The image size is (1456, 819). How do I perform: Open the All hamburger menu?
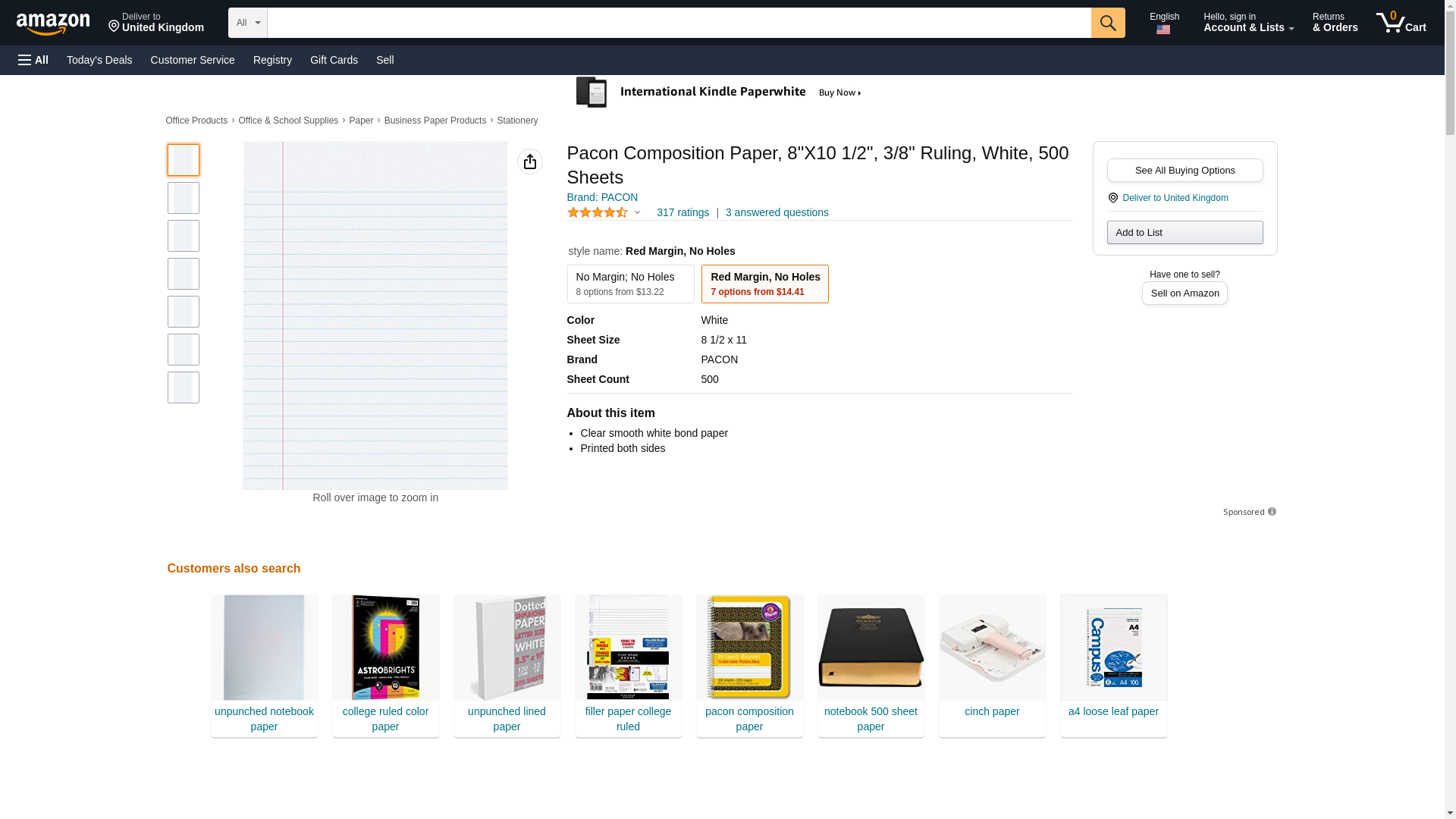(33, 60)
